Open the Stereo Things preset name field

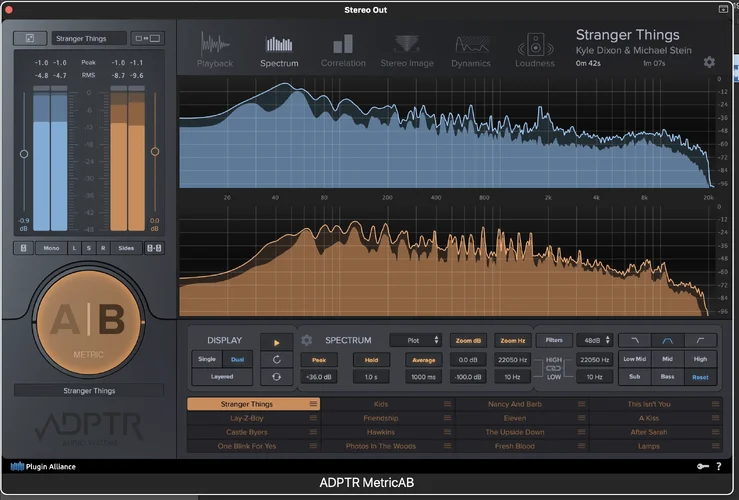(x=89, y=39)
